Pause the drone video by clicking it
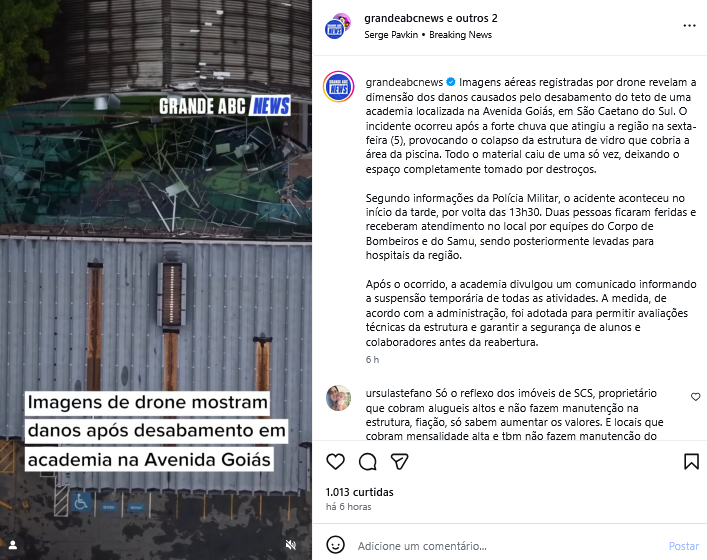 (x=156, y=280)
